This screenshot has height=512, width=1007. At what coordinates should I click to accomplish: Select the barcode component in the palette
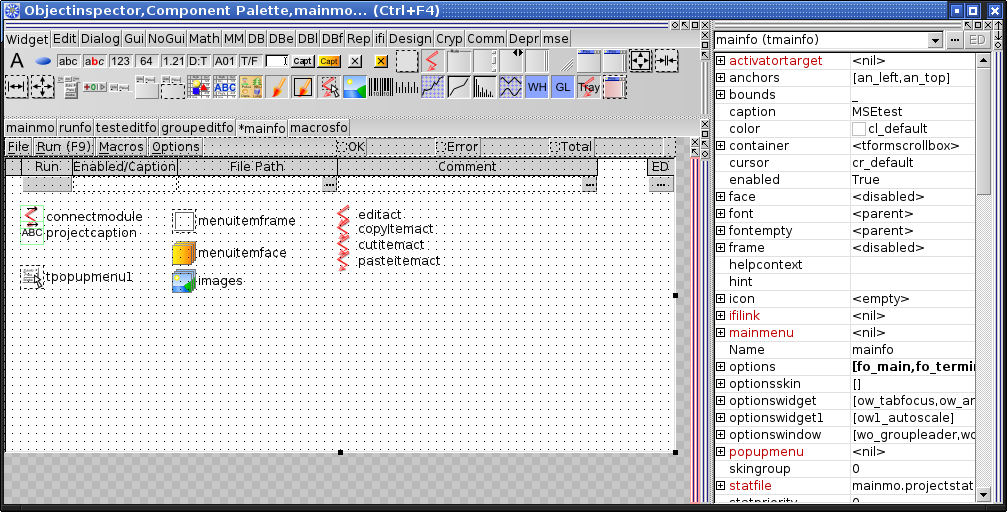point(381,87)
